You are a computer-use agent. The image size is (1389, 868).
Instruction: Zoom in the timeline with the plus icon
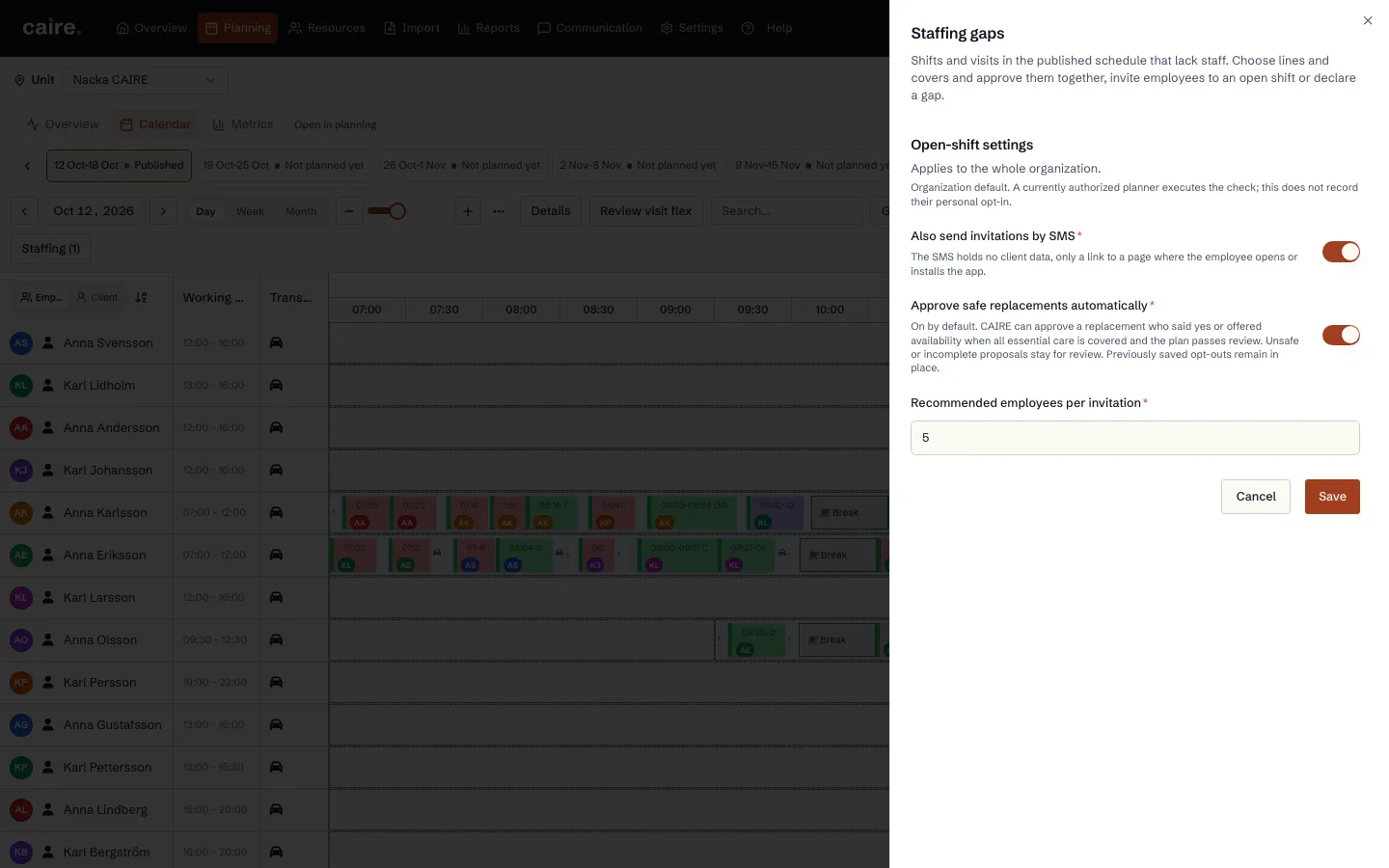[467, 211]
